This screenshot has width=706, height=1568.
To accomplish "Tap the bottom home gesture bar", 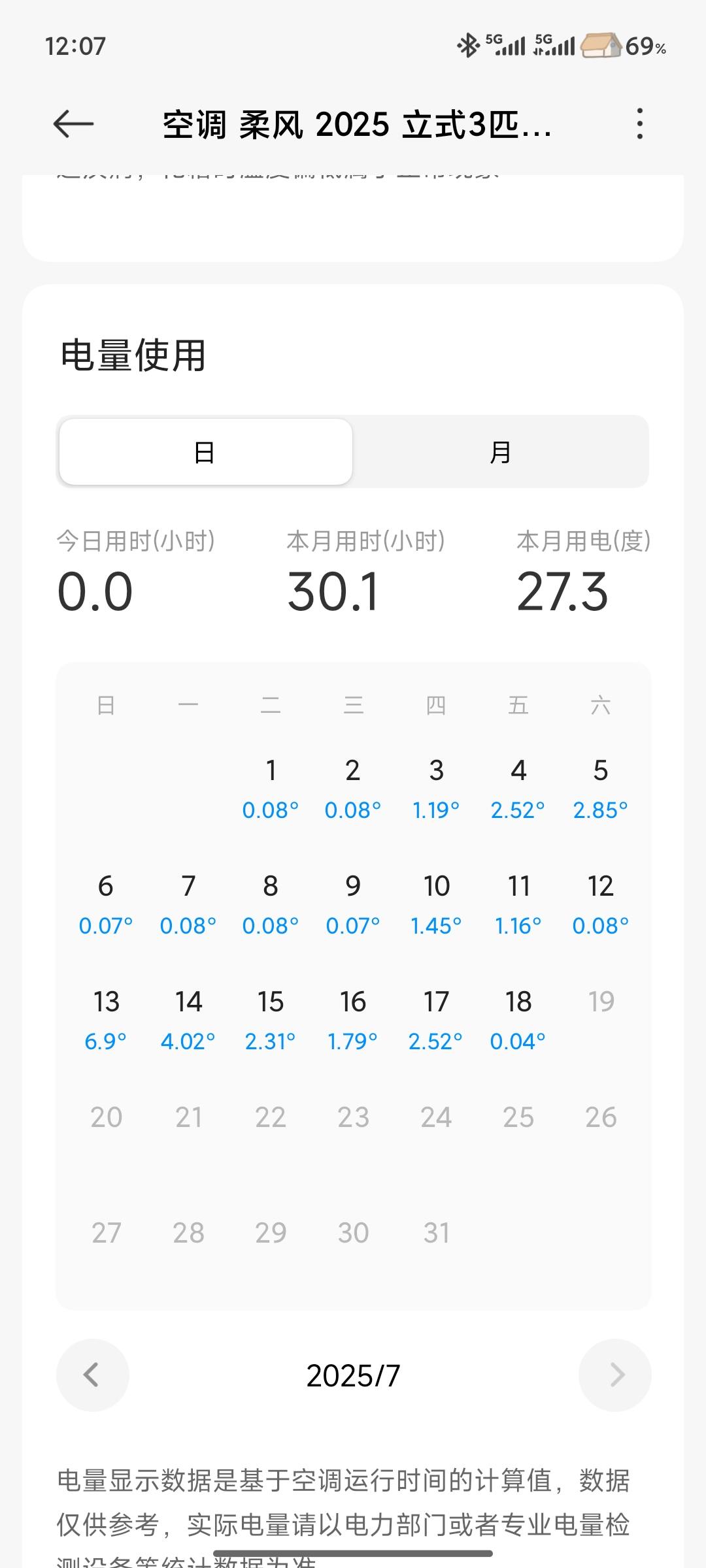I will (x=353, y=1553).
